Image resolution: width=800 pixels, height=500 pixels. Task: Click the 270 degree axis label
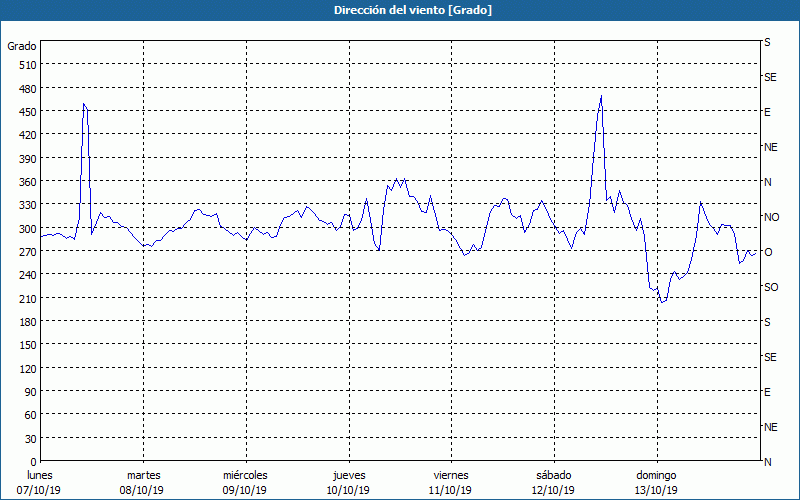click(x=28, y=252)
